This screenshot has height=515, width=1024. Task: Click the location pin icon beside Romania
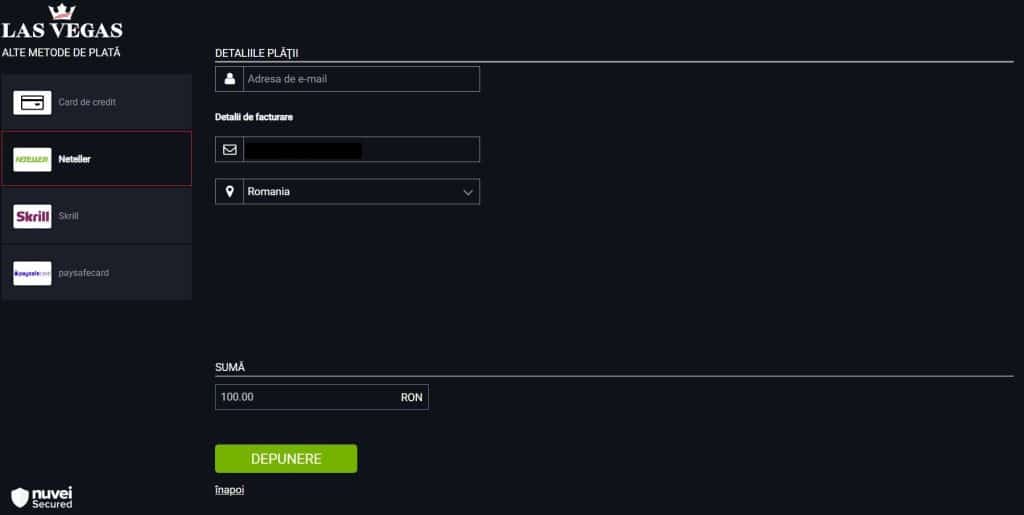pos(229,191)
